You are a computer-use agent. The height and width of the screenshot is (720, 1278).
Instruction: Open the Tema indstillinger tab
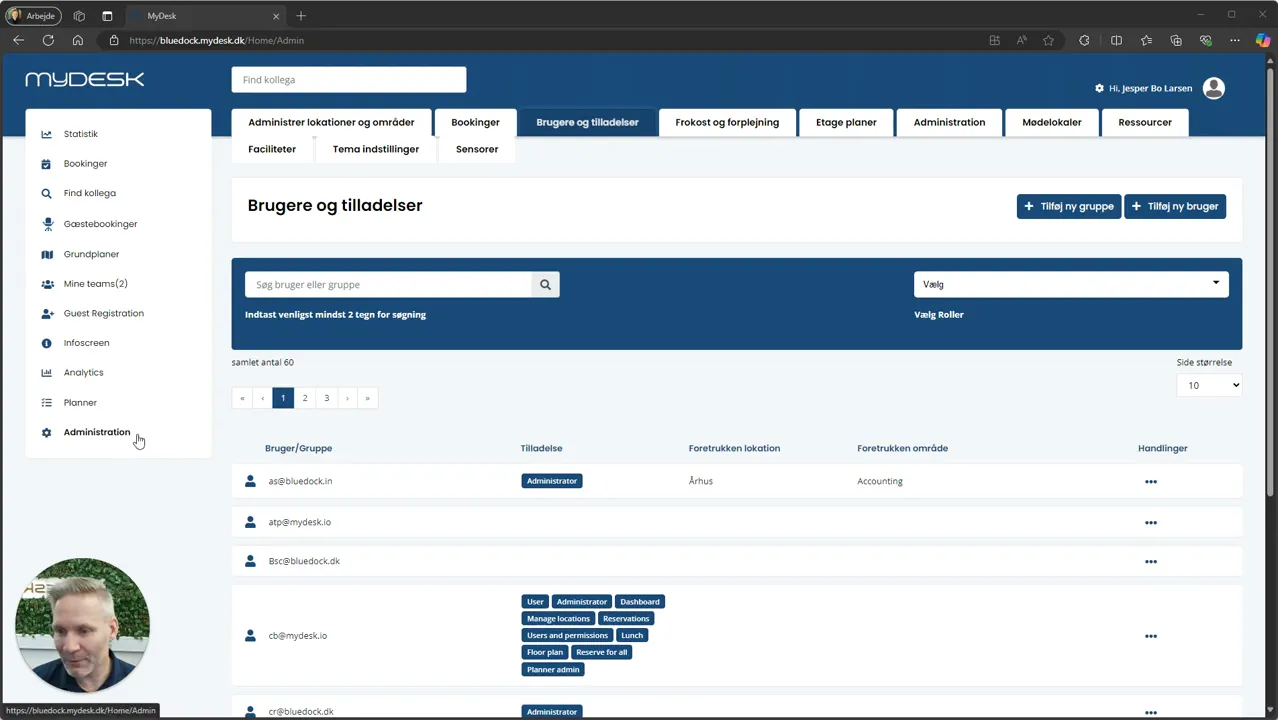click(x=376, y=149)
